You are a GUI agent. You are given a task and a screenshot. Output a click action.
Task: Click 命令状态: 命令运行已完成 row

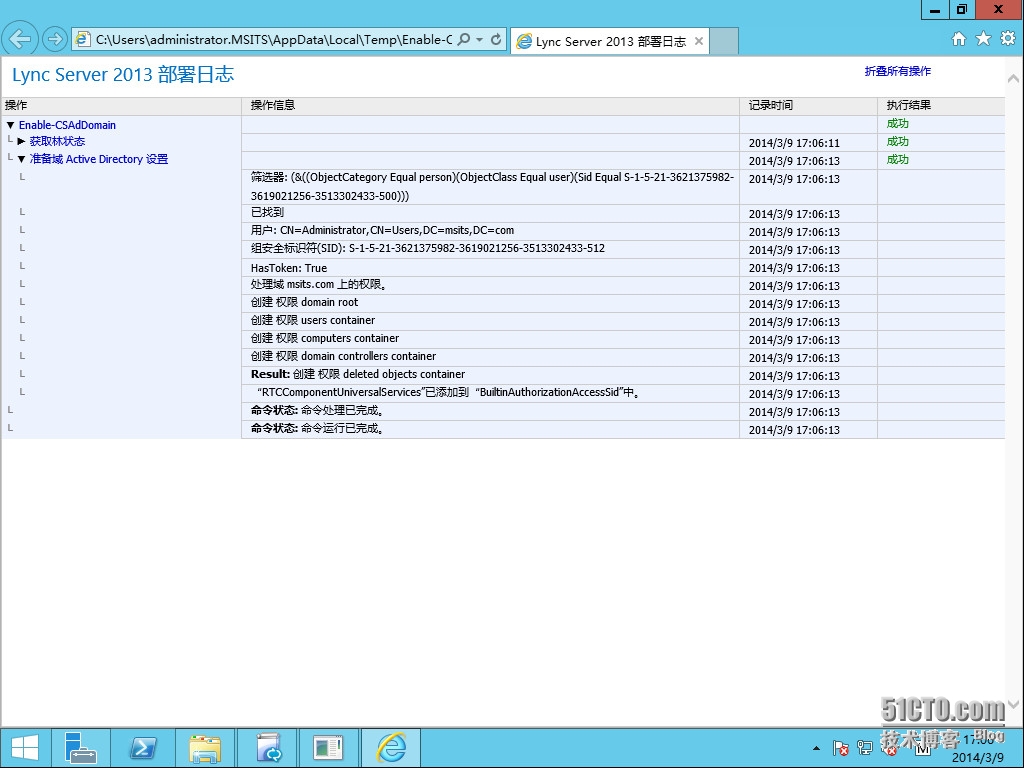pyautogui.click(x=317, y=428)
